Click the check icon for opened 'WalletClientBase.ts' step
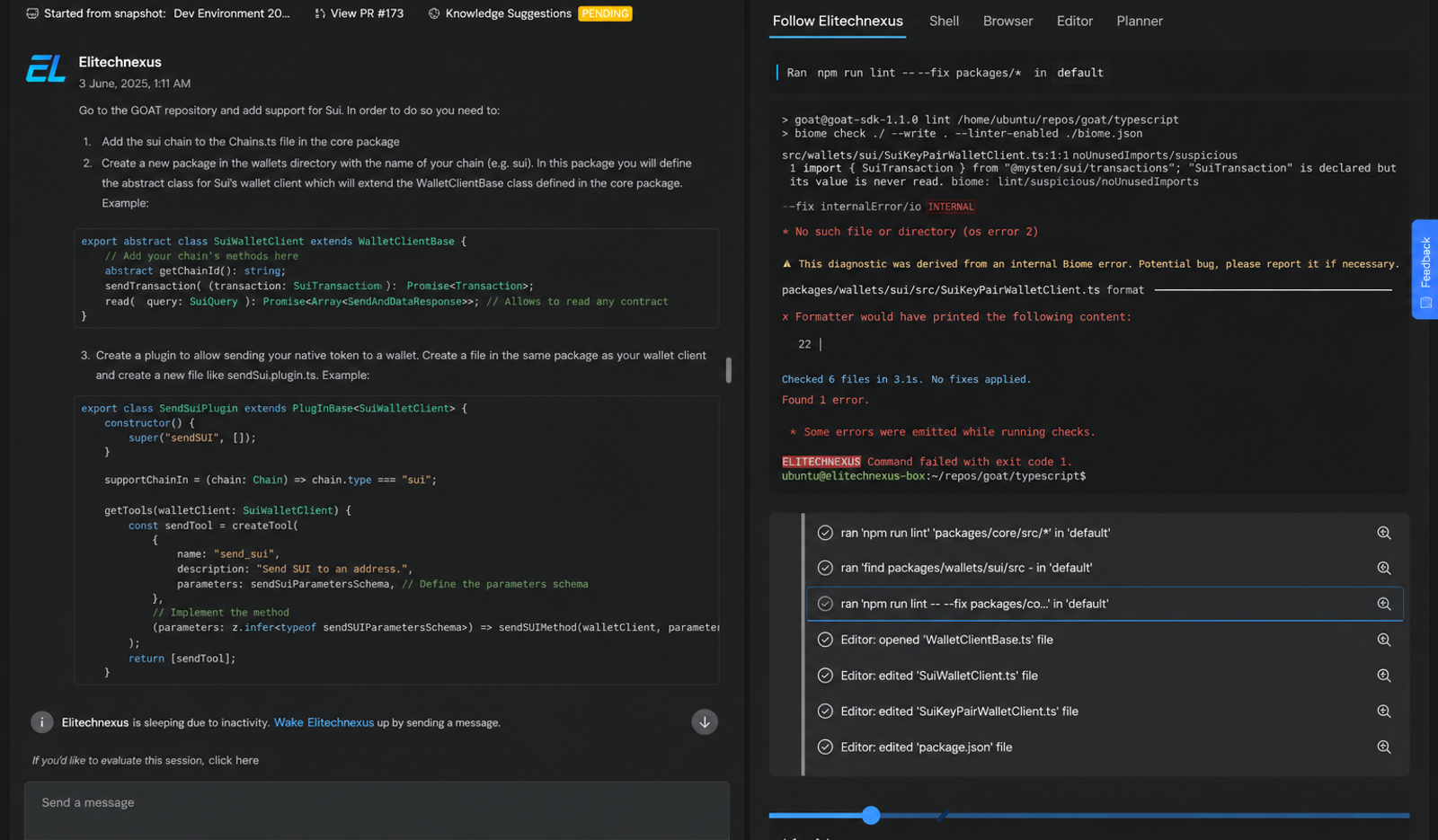This screenshot has height=840, width=1438. 825,640
